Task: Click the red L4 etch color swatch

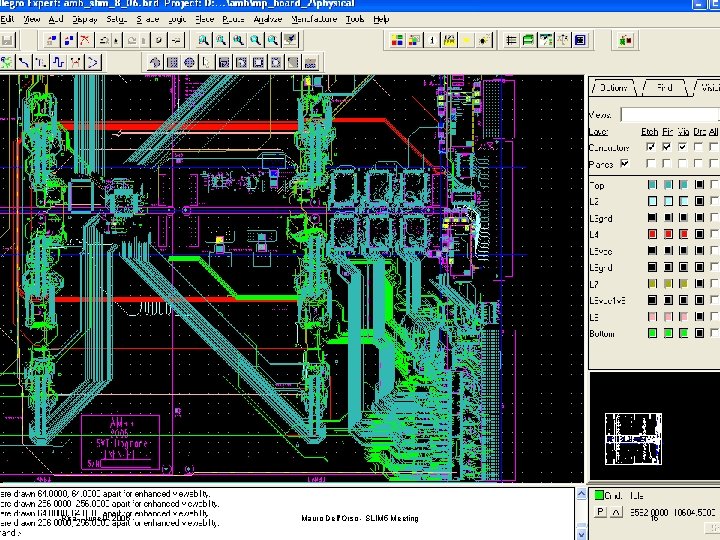Action: click(x=652, y=233)
